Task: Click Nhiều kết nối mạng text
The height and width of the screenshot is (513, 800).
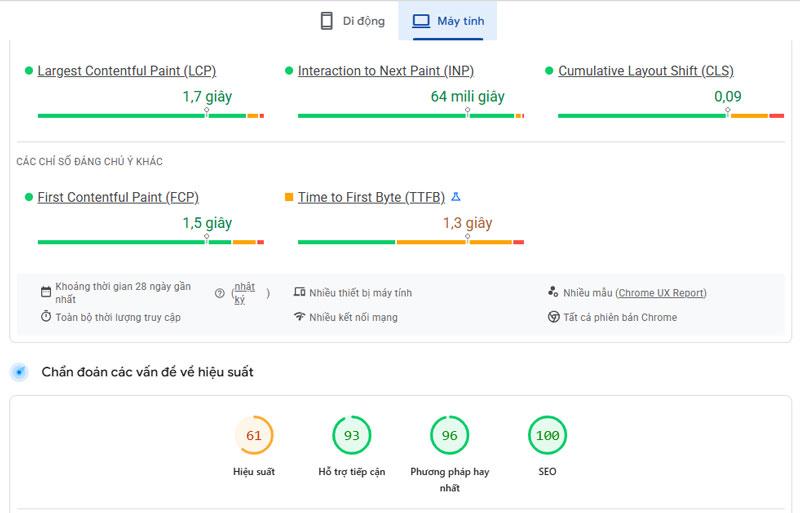Action: point(353,317)
